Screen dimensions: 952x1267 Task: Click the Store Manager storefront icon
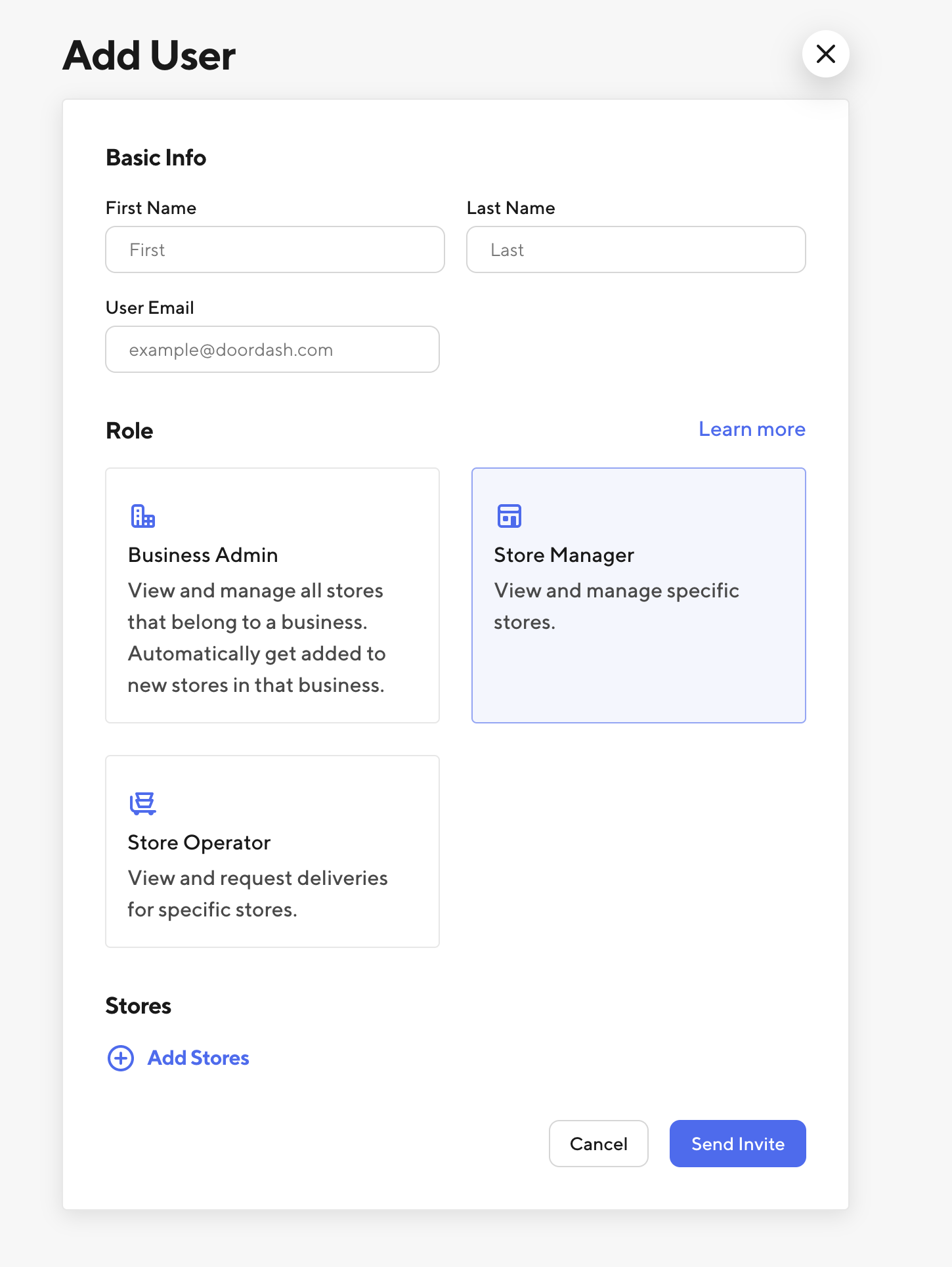pyautogui.click(x=509, y=516)
